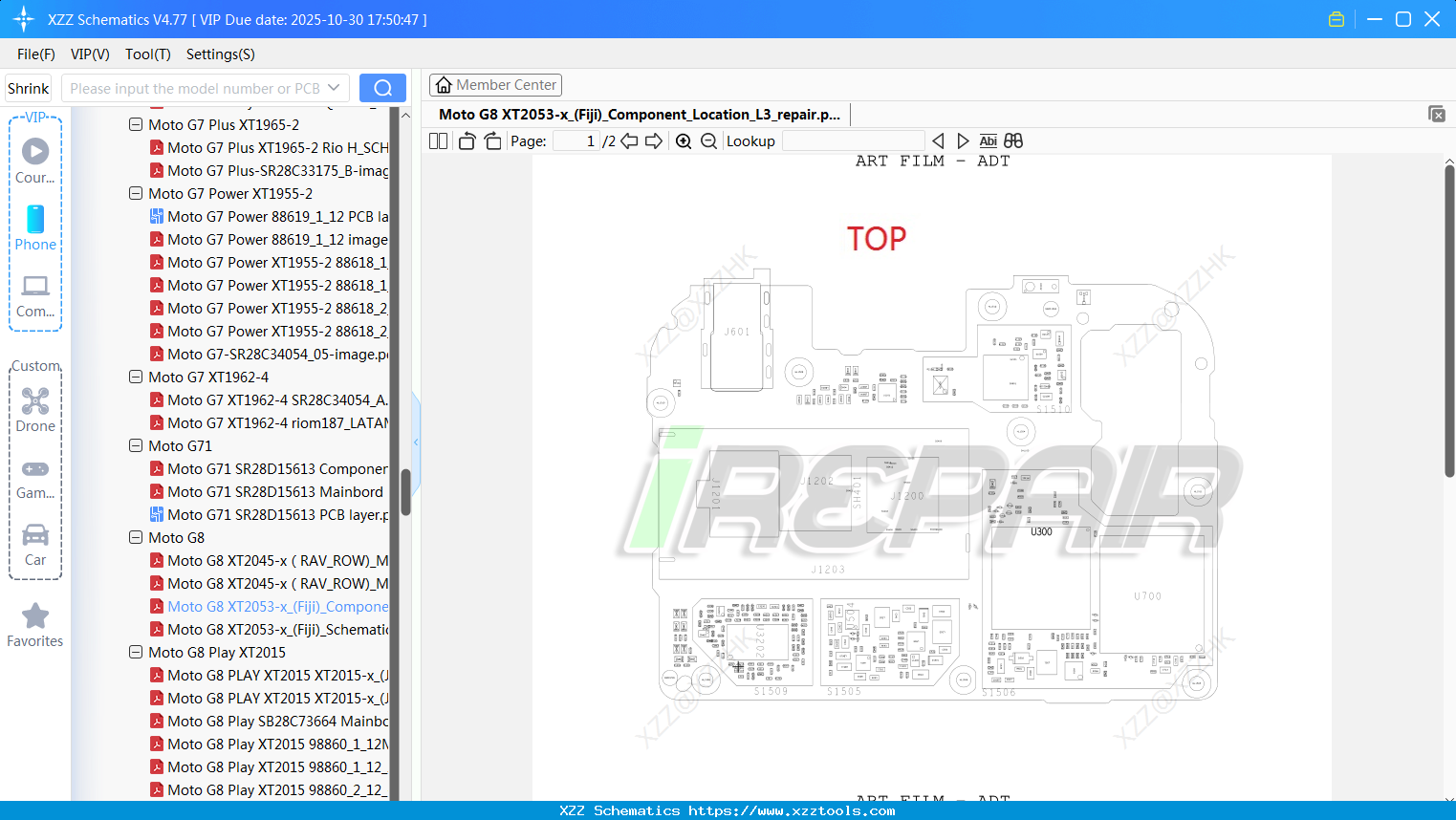Rotate the schematic page counterclockwise
1456x820 pixels.
click(x=466, y=140)
